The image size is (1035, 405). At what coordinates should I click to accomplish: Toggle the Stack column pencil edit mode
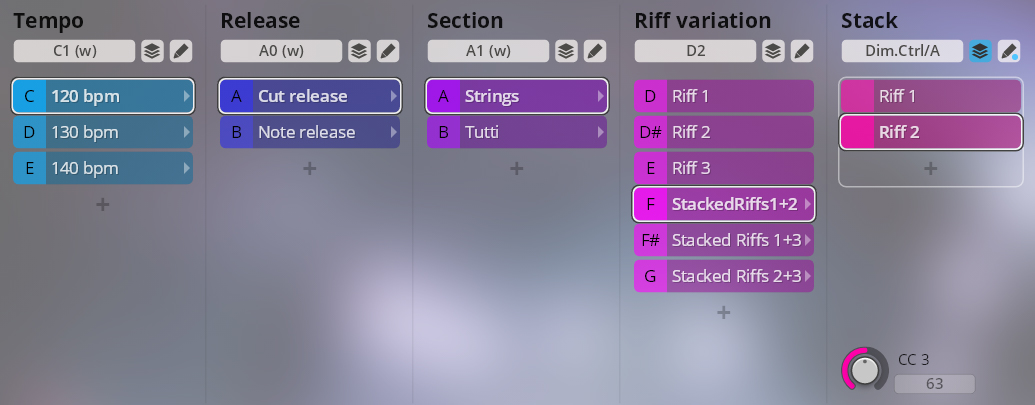coord(1009,51)
